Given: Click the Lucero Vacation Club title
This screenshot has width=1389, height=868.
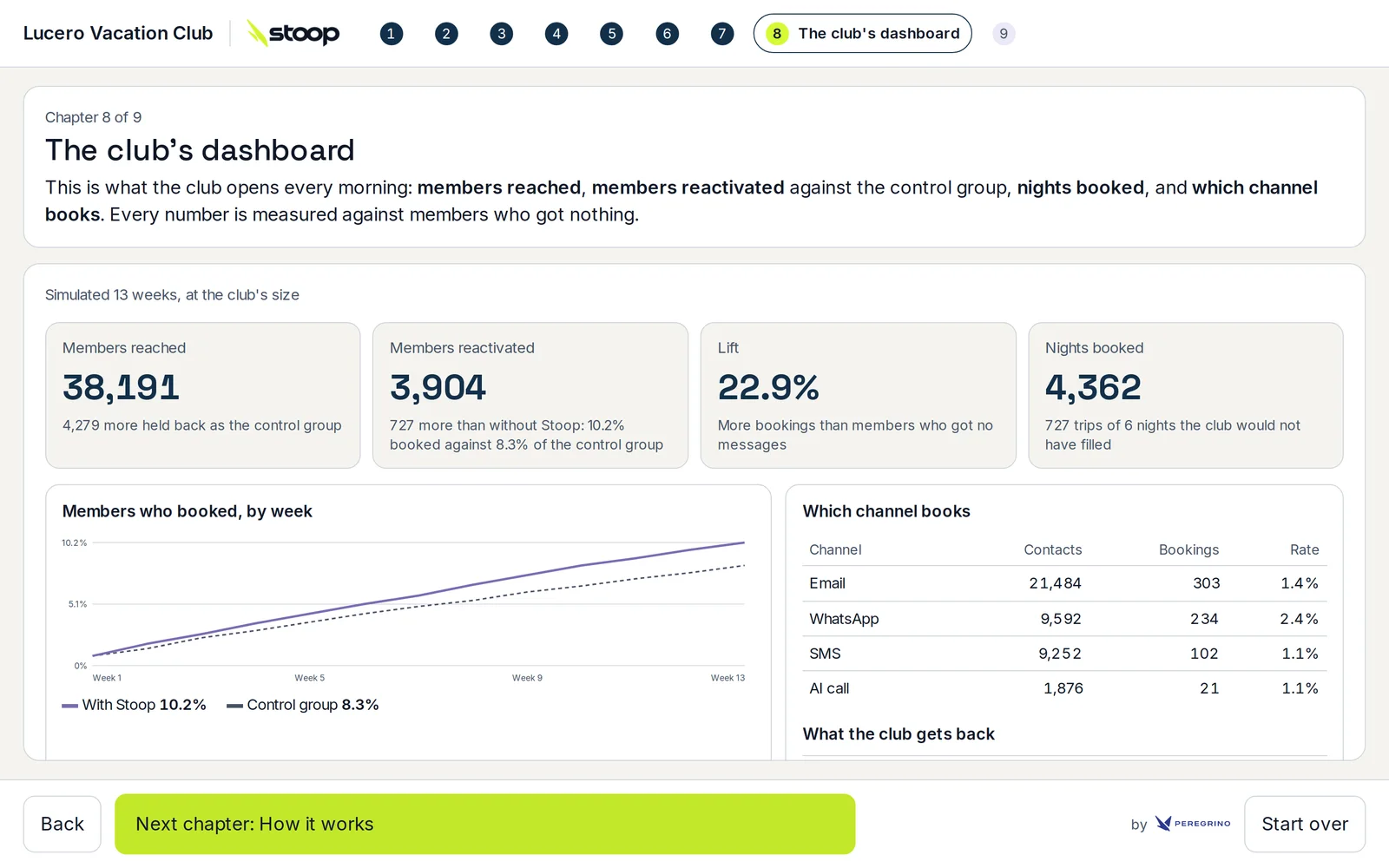Looking at the screenshot, I should pyautogui.click(x=118, y=33).
